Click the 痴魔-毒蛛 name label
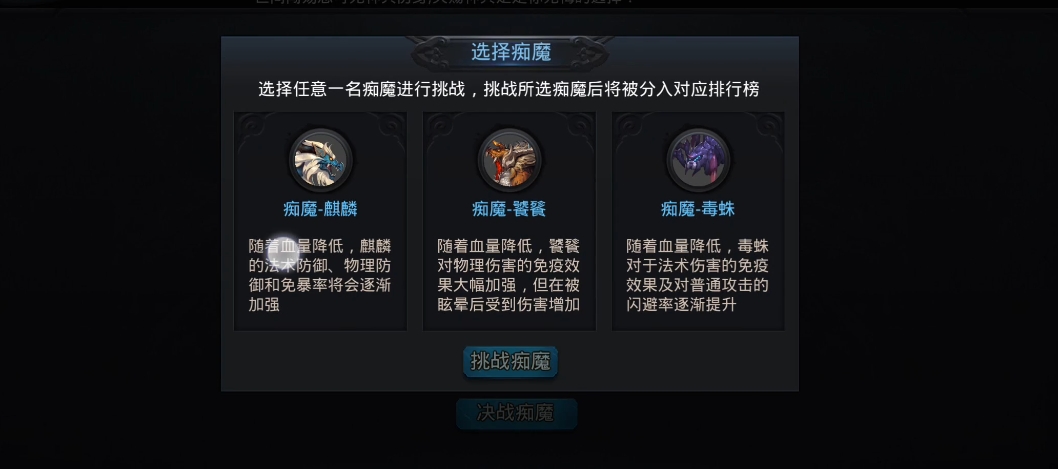This screenshot has height=469, width=1058. coord(698,209)
